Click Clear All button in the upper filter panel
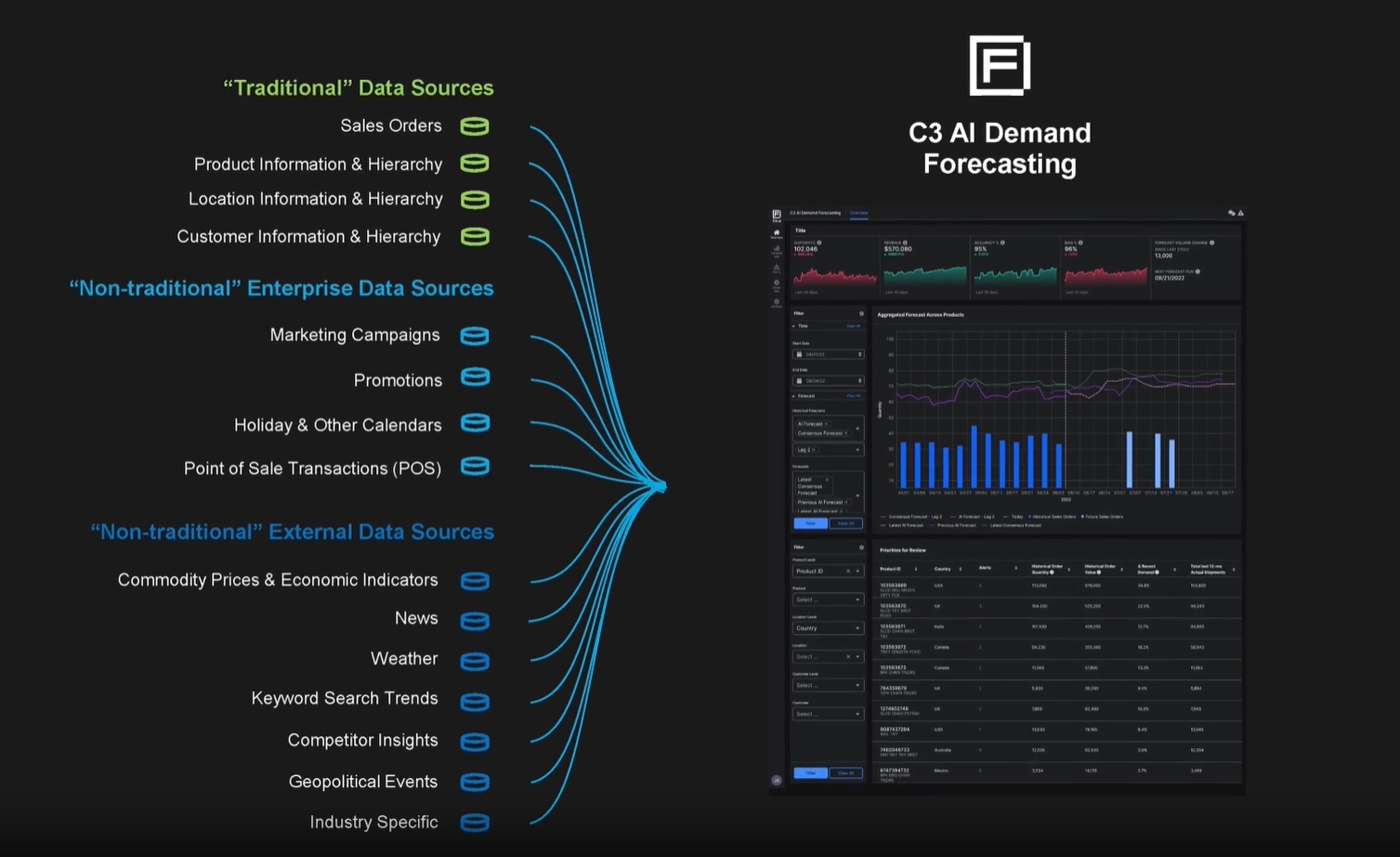This screenshot has width=1400, height=857. click(845, 523)
